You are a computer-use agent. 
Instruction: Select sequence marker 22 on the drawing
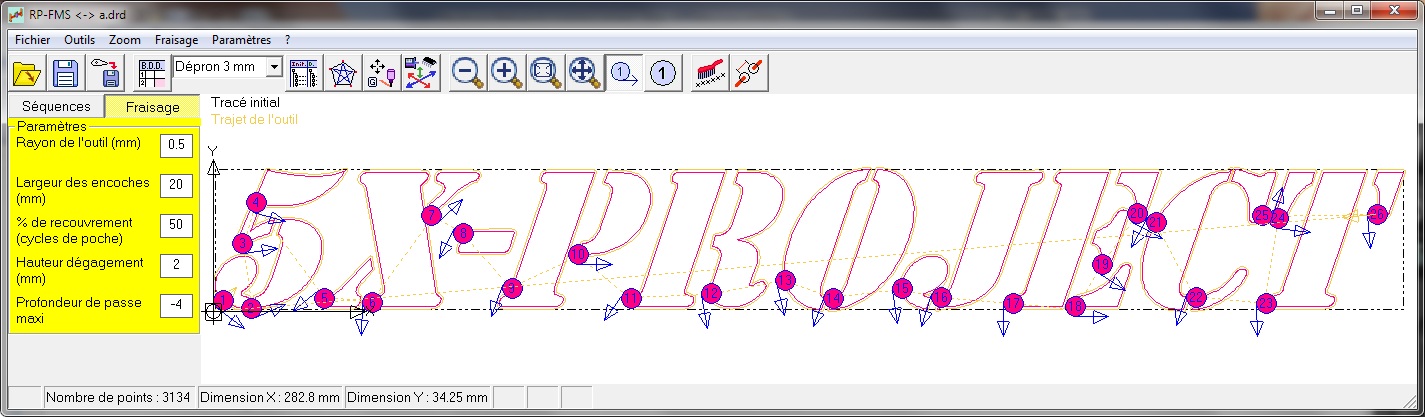point(1196,297)
